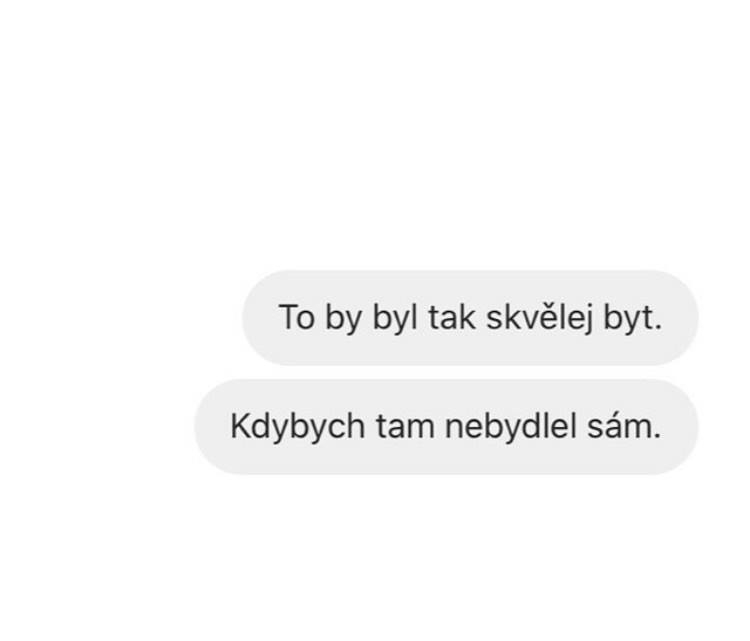The image size is (750, 641).
Task: Click the word "tak" in the first message
Action: pos(452,318)
